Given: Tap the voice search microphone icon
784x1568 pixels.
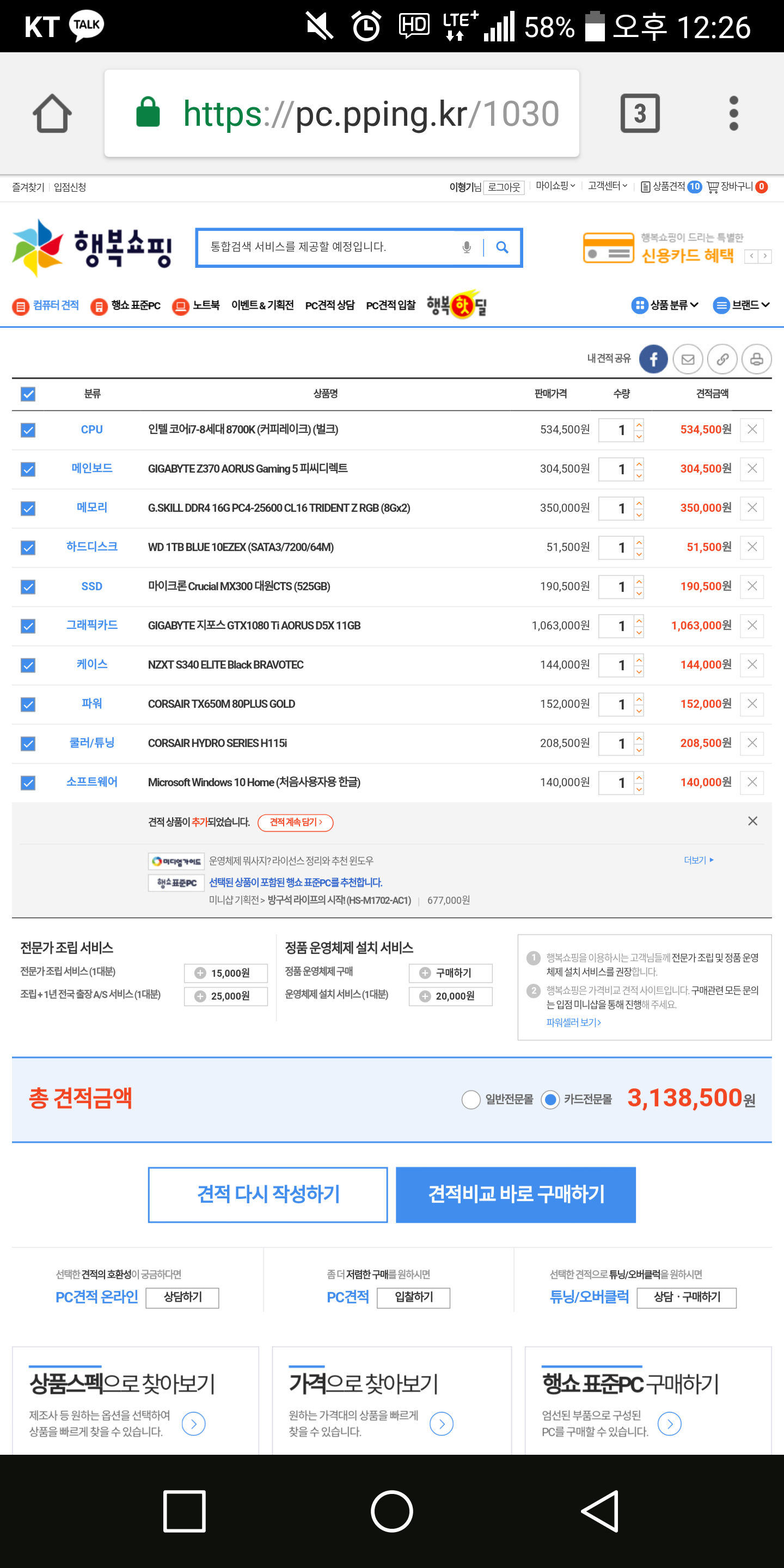Looking at the screenshot, I should tap(466, 247).
